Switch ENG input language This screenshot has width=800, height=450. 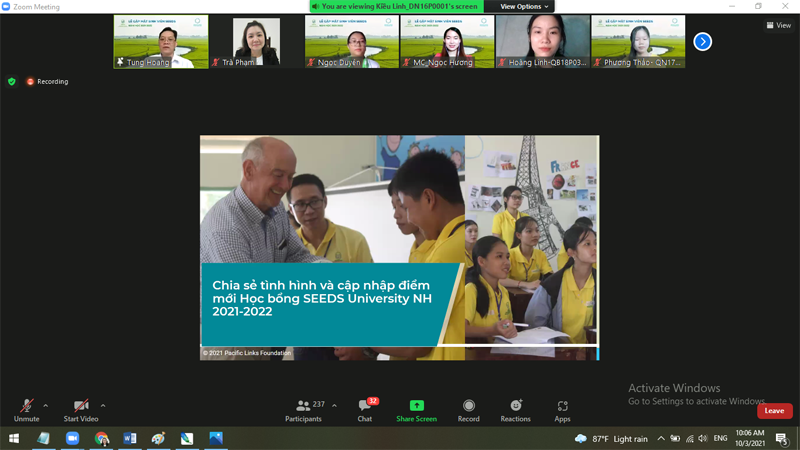coord(720,438)
